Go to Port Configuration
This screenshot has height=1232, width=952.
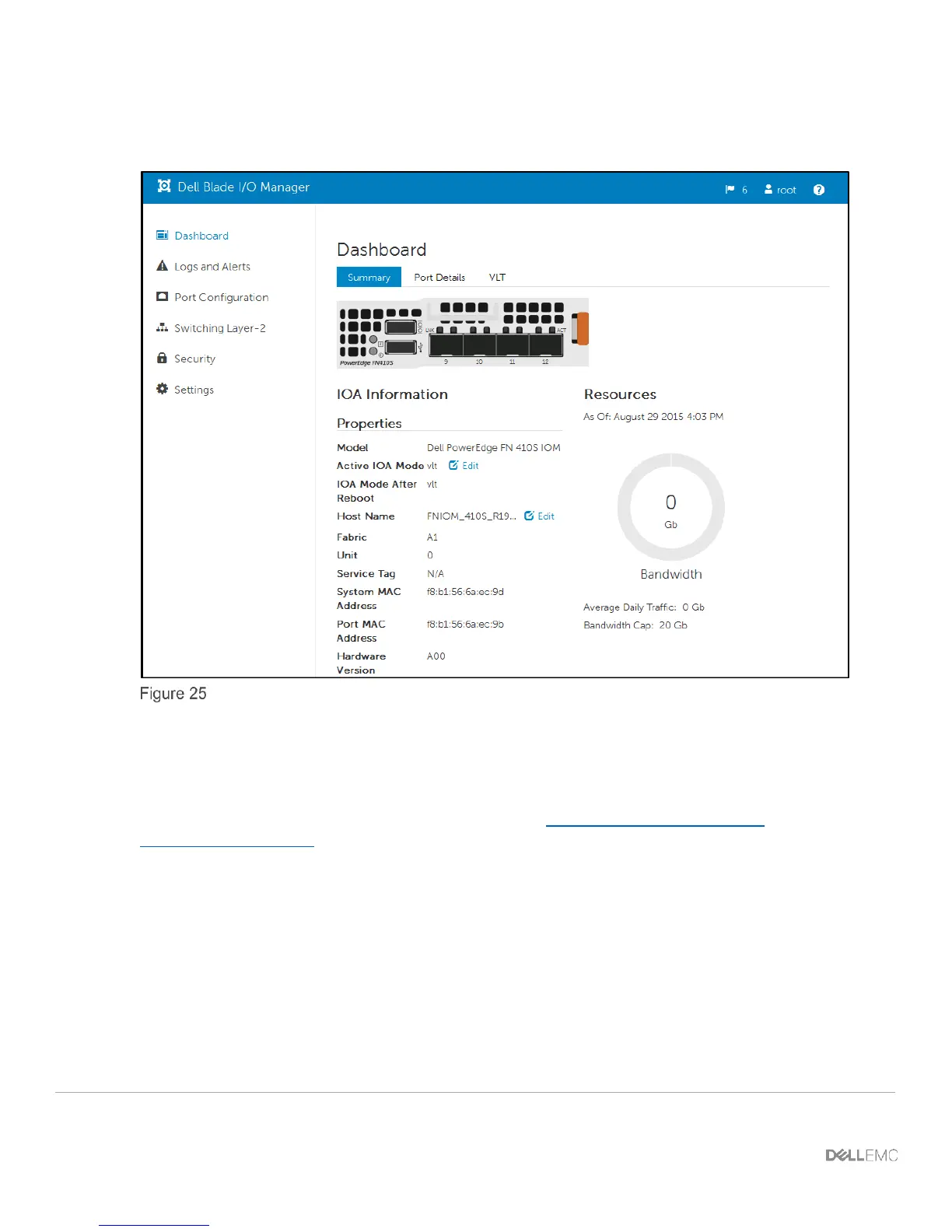(222, 297)
